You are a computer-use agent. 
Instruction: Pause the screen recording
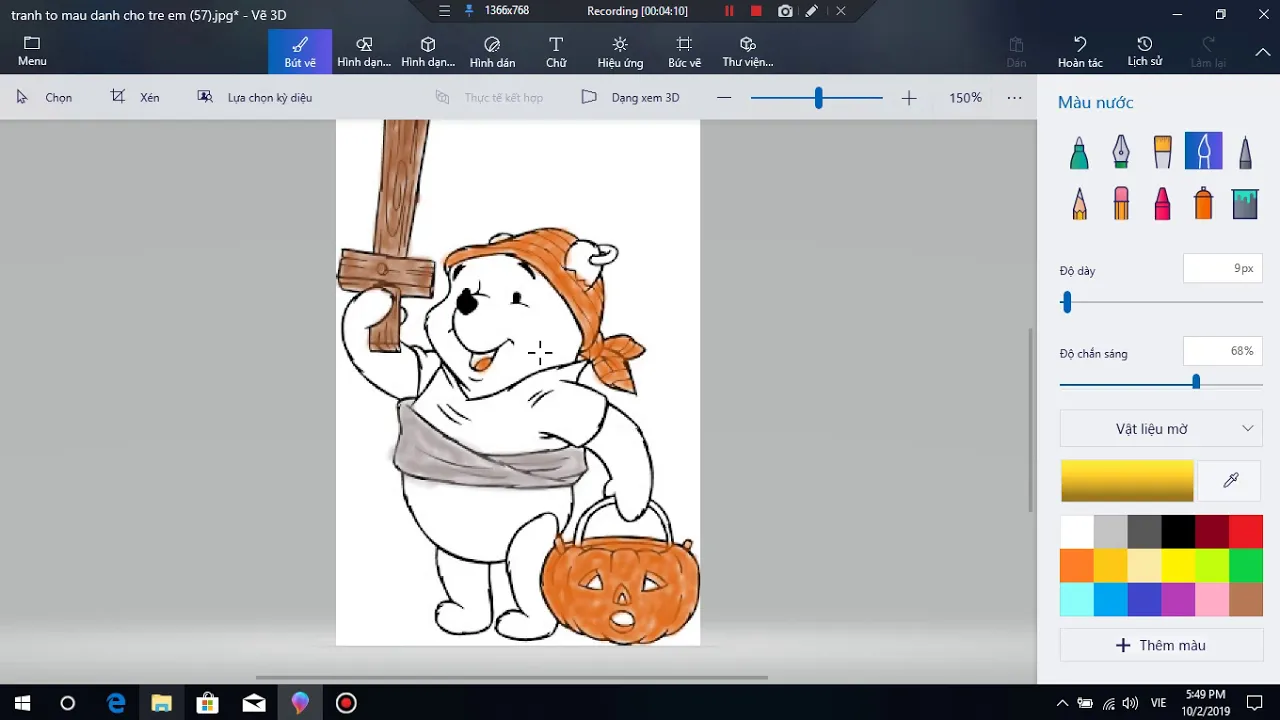(x=729, y=11)
